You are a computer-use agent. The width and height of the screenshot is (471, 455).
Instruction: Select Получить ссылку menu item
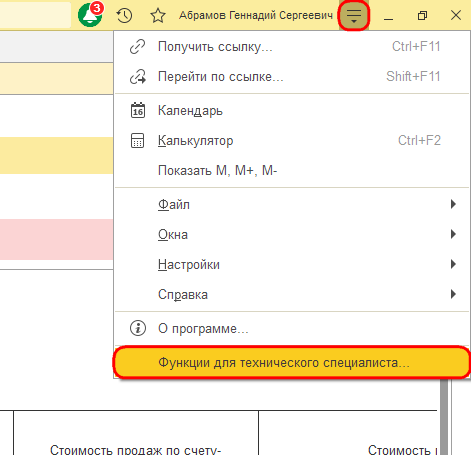(x=292, y=47)
